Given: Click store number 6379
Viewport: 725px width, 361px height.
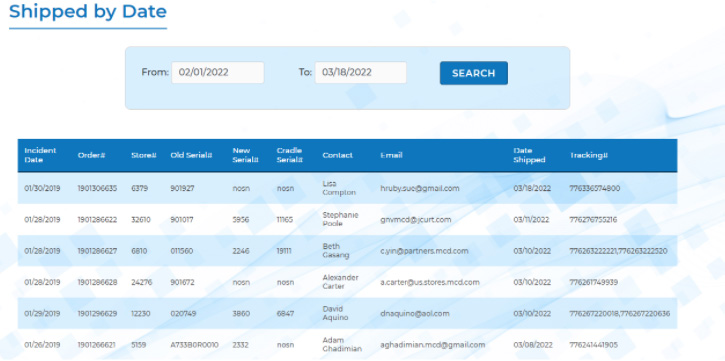Looking at the screenshot, I should pyautogui.click(x=140, y=188).
